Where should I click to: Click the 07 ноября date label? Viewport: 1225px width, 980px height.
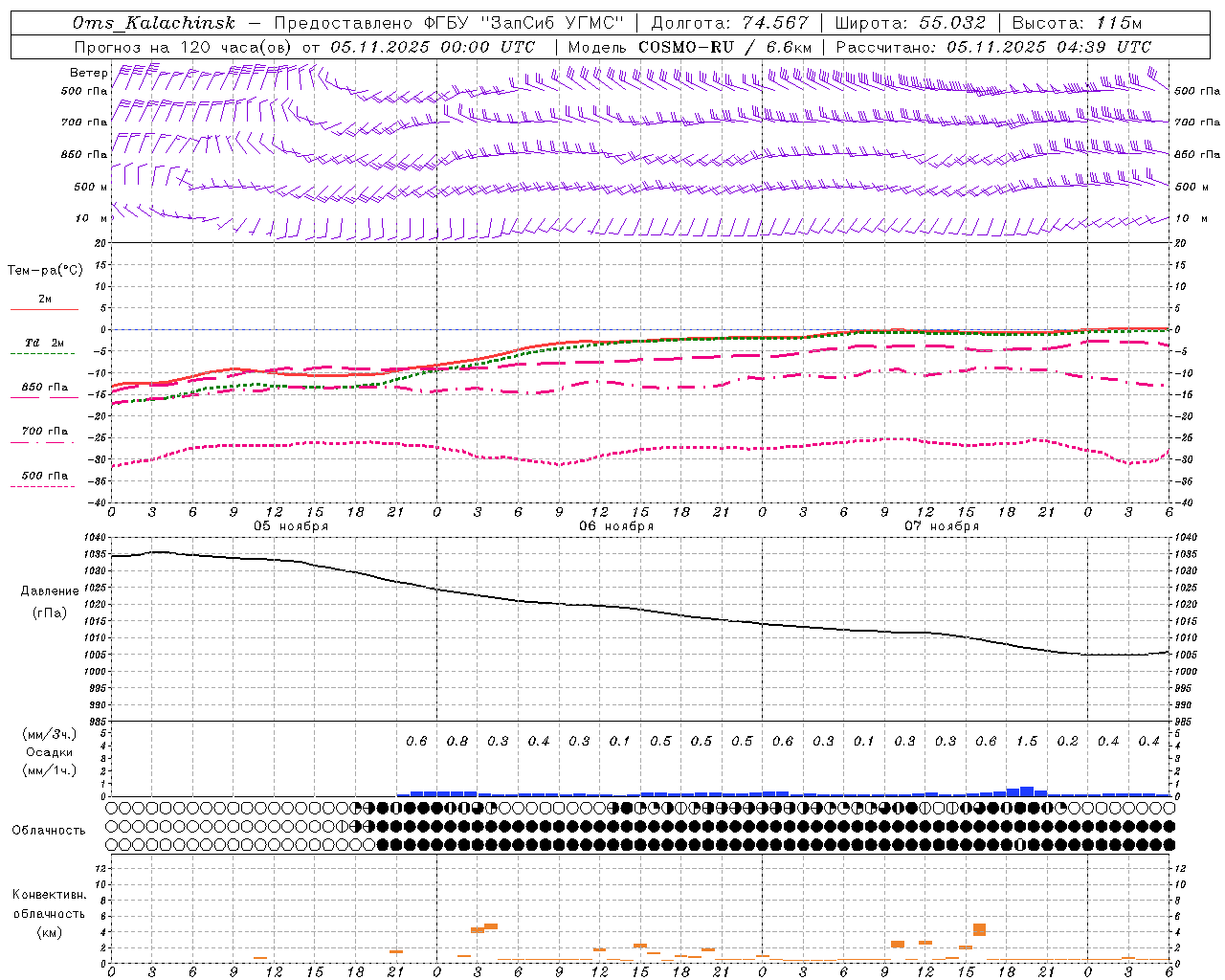(x=942, y=526)
